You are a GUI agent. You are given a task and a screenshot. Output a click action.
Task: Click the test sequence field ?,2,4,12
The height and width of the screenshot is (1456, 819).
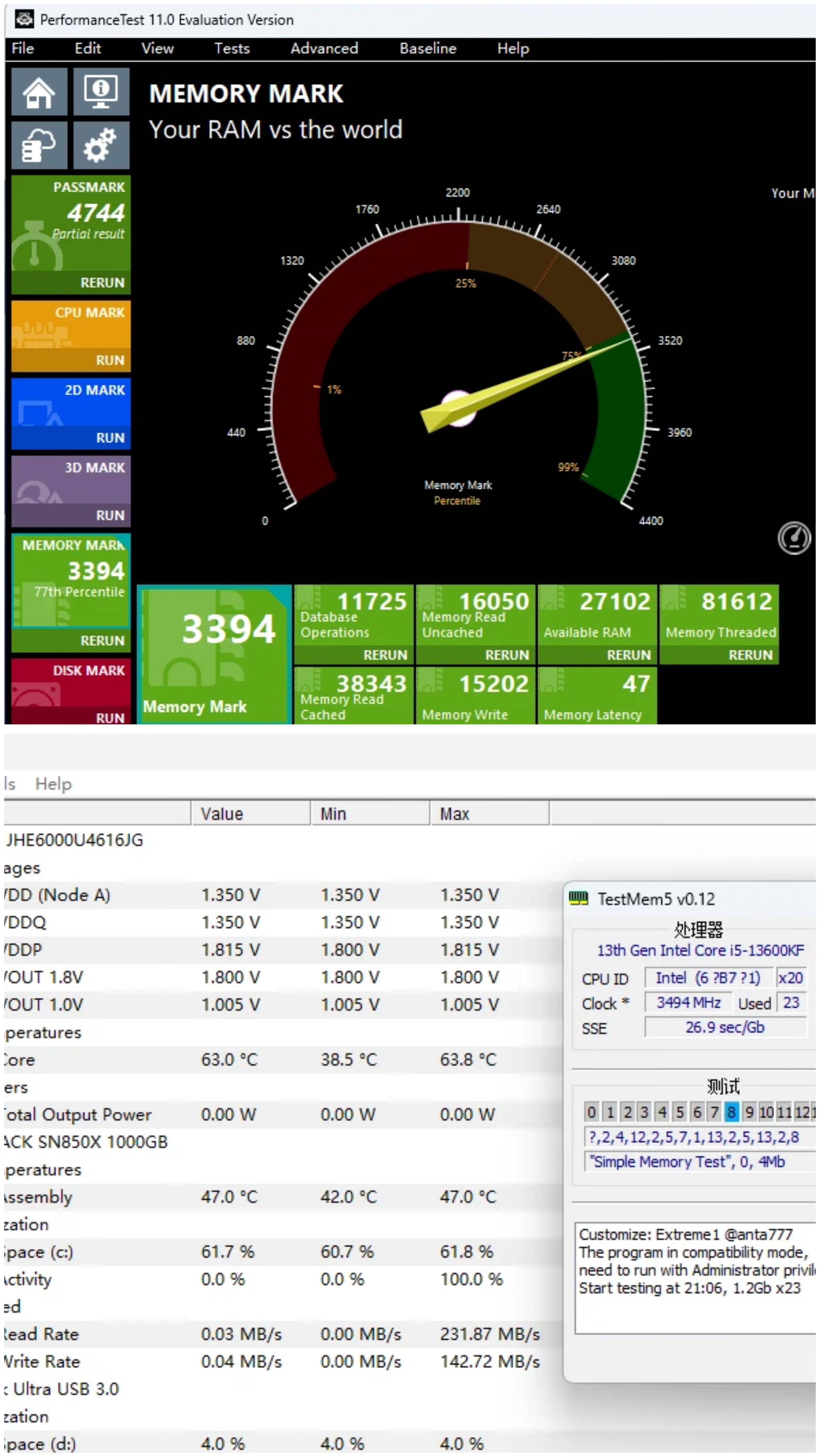coord(700,1137)
